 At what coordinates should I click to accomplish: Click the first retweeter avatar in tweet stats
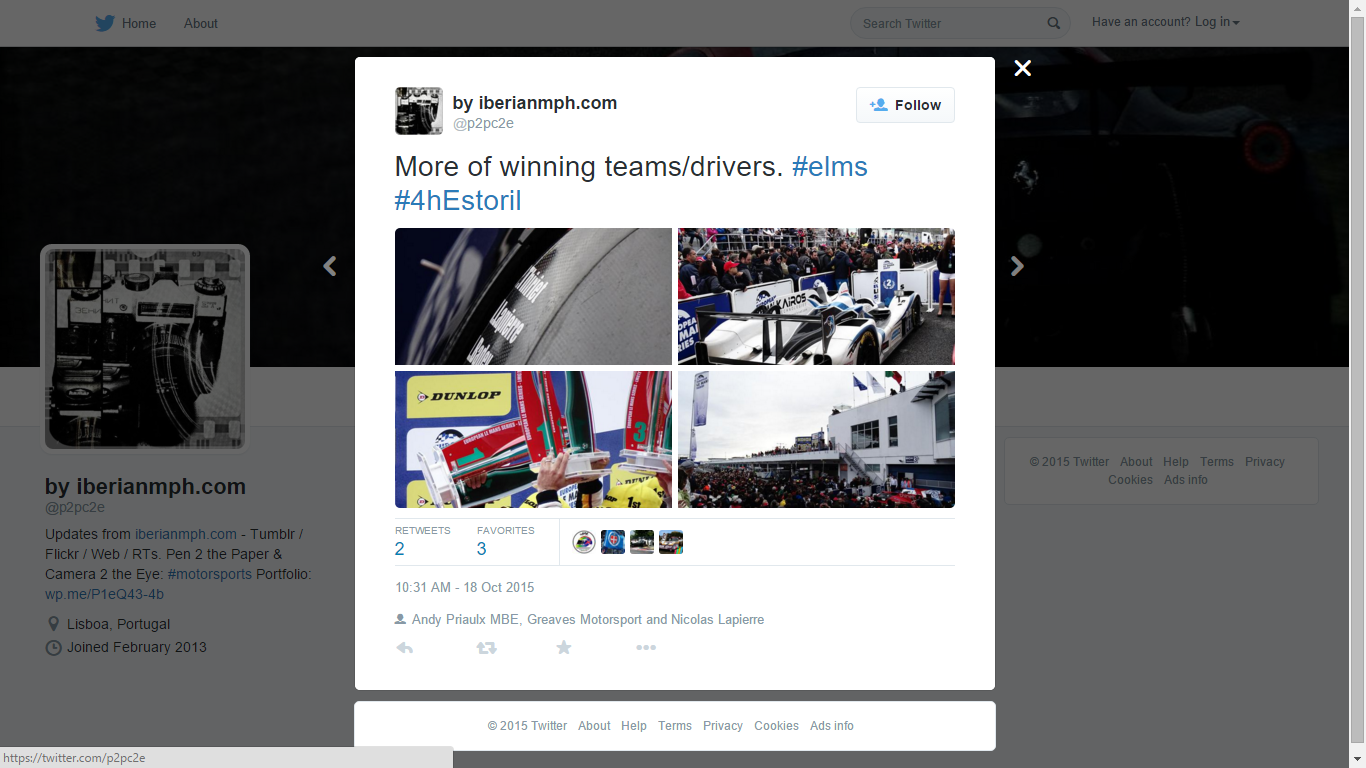tap(584, 542)
